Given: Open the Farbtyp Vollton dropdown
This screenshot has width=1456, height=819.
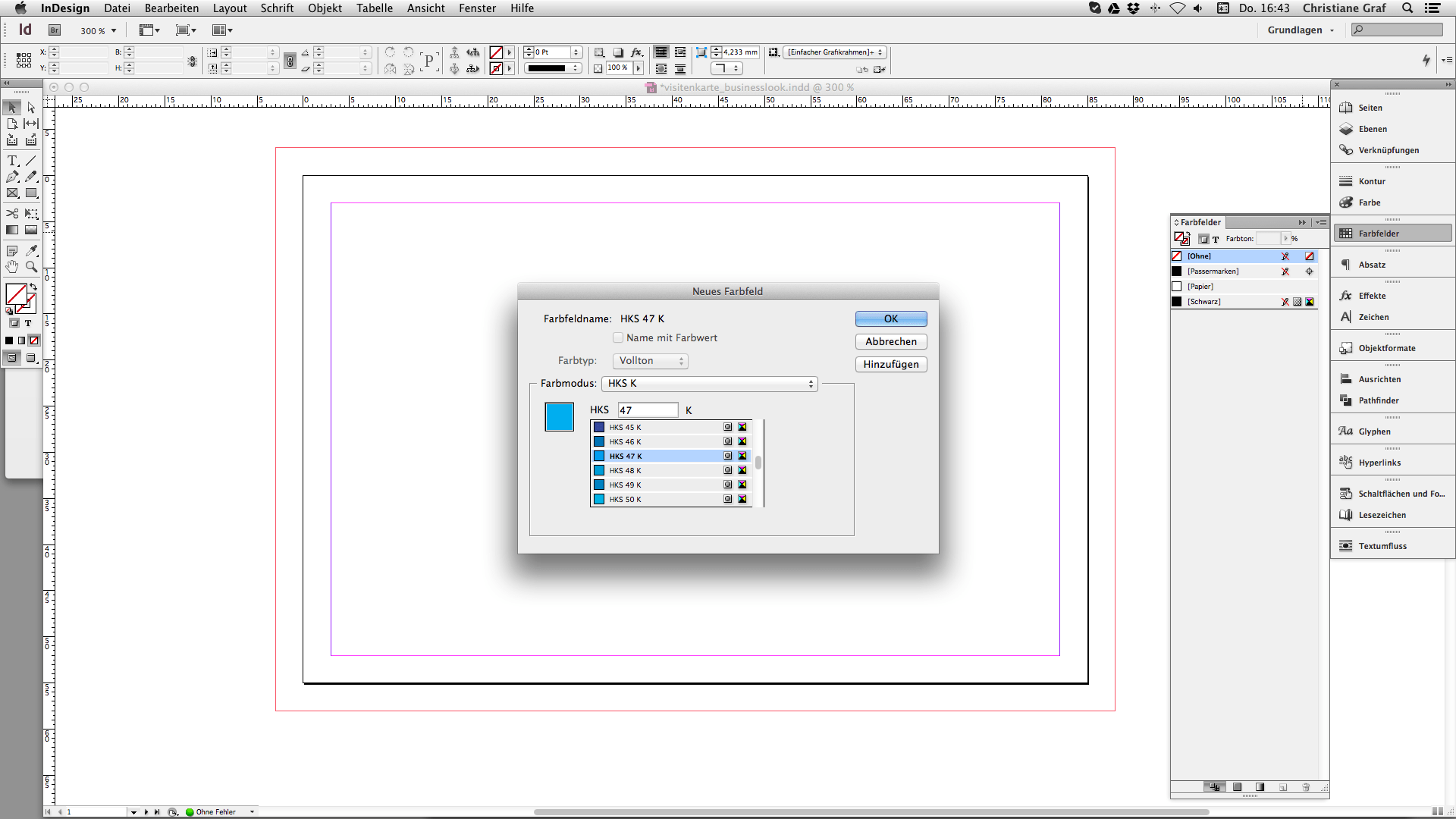Looking at the screenshot, I should (651, 361).
